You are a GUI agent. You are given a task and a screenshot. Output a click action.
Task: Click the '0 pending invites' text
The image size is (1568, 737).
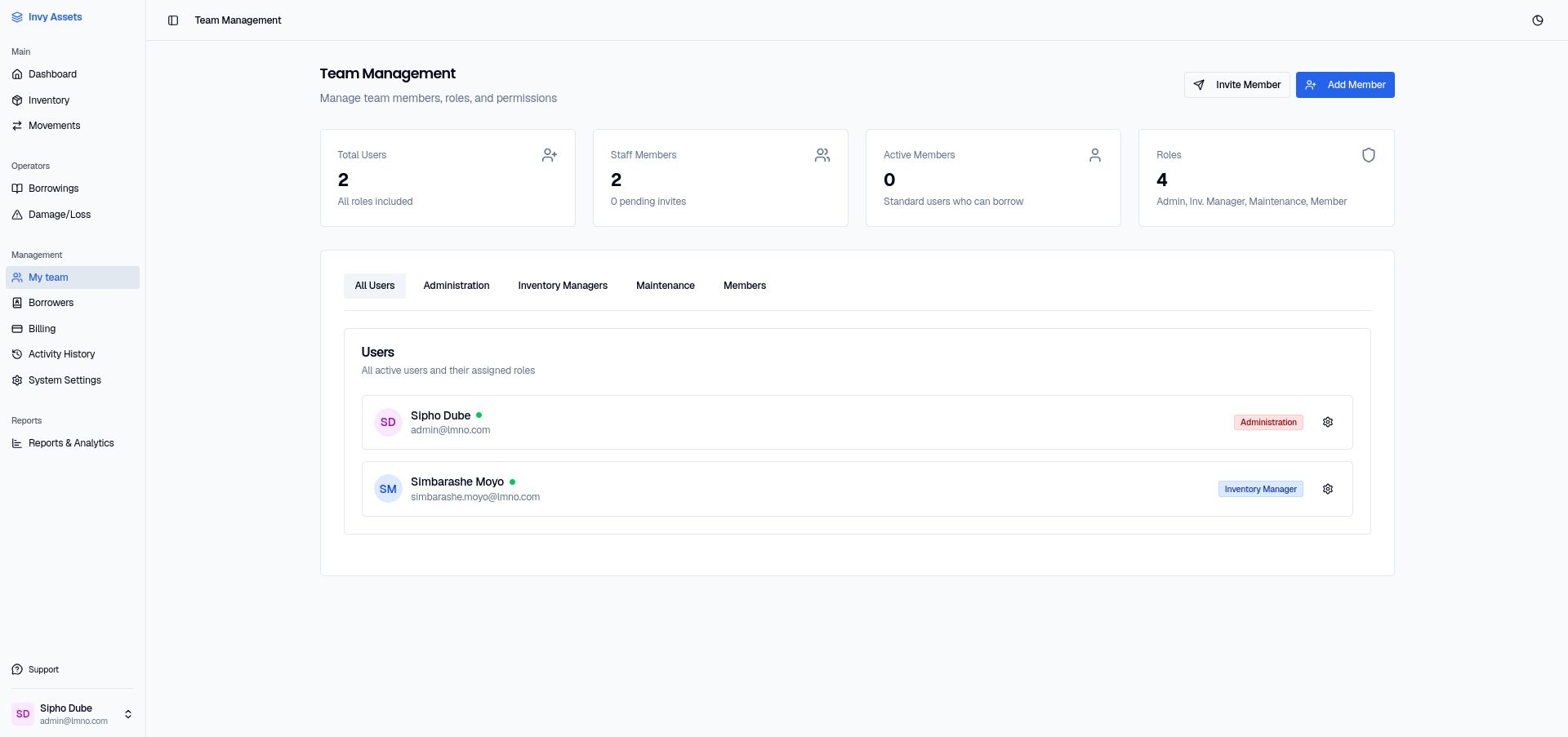648,202
